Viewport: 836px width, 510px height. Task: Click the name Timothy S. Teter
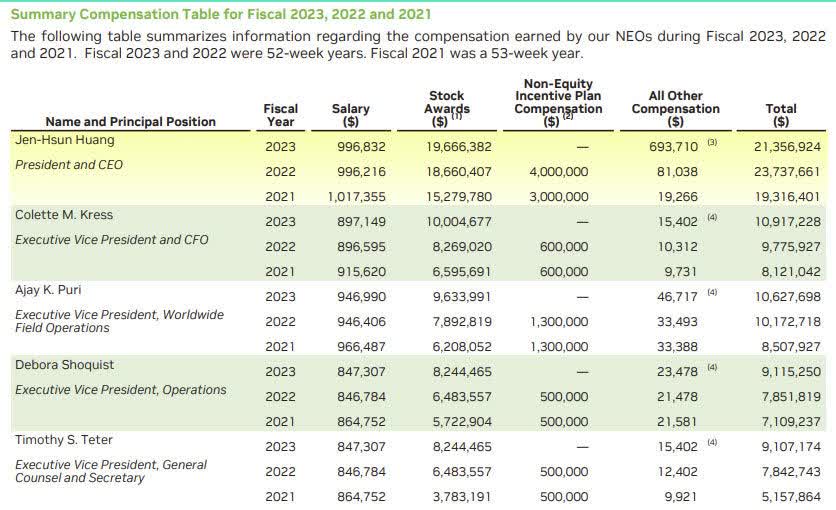point(64,440)
